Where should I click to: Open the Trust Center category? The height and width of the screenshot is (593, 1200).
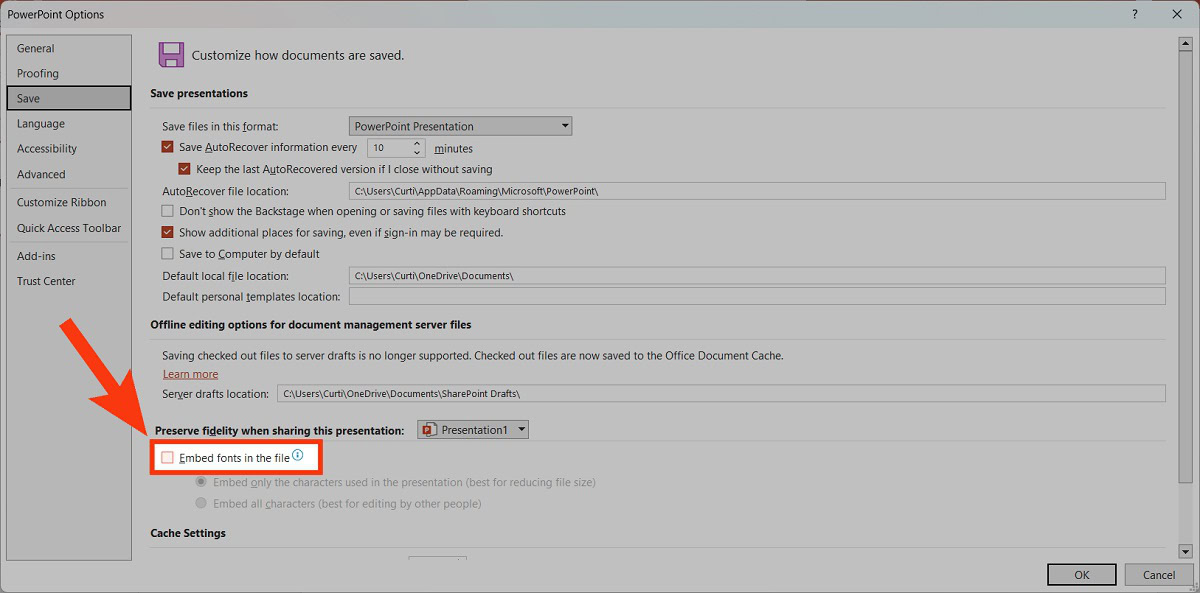(68, 281)
